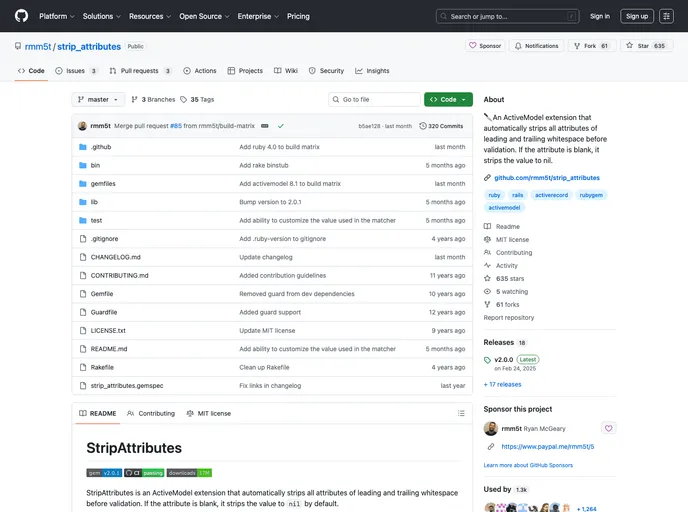Screen dimensions: 688x512
Task: Switch to the Insights tab
Action: 372,71
